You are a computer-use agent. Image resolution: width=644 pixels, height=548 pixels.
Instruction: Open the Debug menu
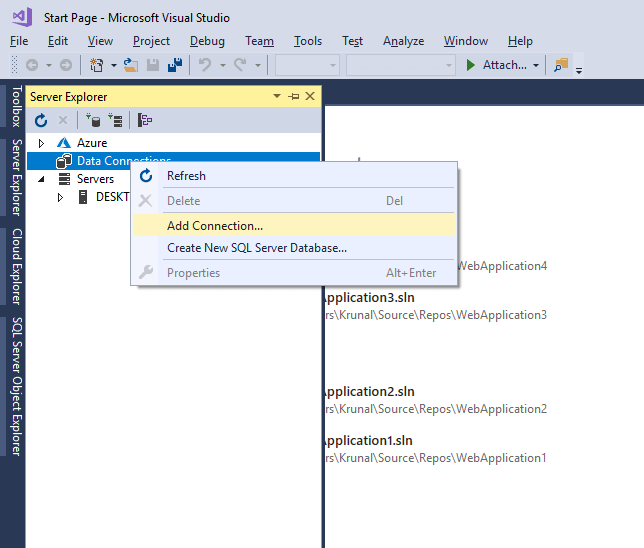[207, 41]
